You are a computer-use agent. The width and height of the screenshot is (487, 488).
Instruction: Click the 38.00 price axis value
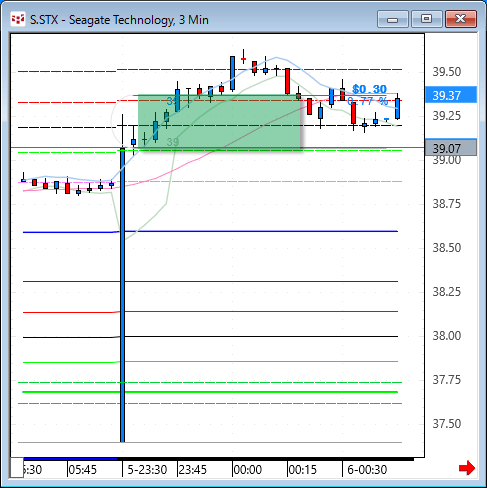(447, 336)
